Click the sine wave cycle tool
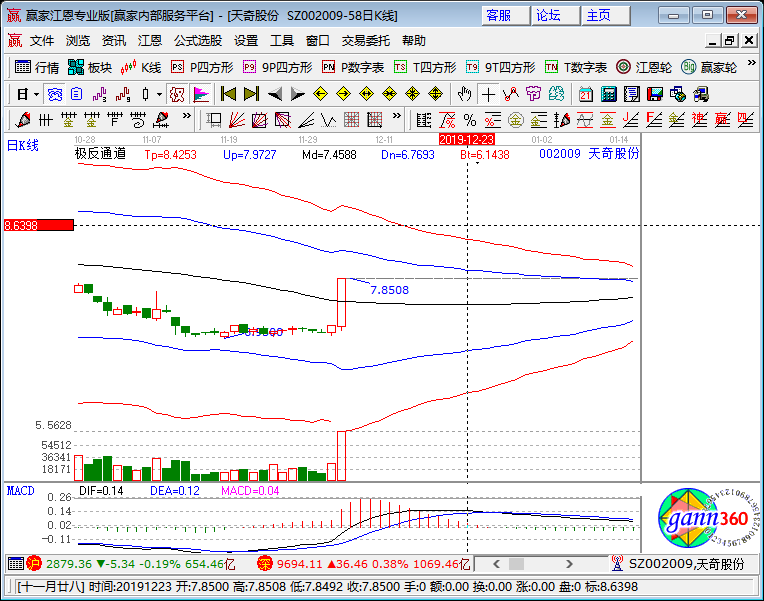Screen dimensions: 764x601 (x=585, y=120)
